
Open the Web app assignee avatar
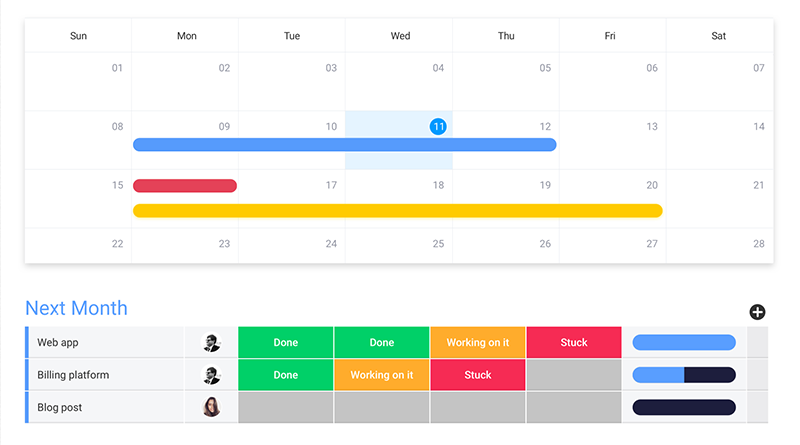coord(211,343)
